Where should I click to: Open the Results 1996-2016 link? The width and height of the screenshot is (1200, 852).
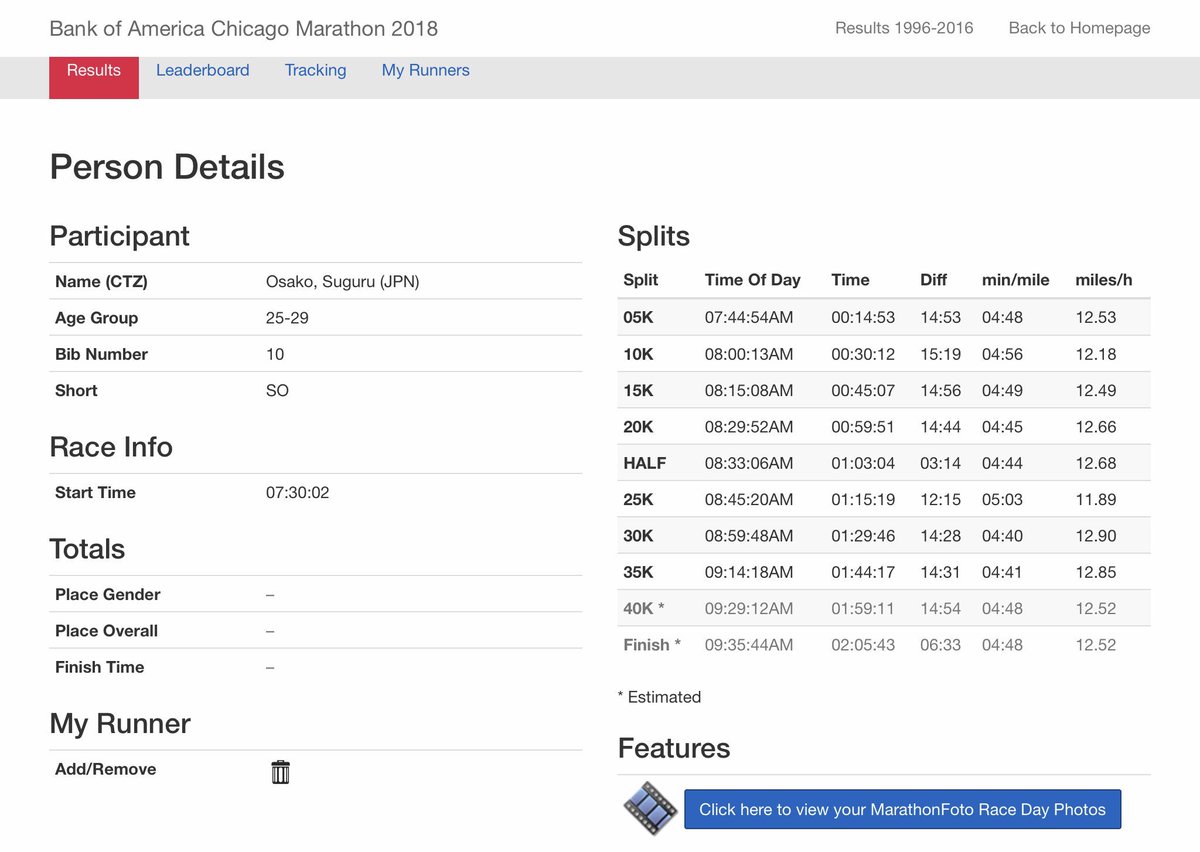904,28
